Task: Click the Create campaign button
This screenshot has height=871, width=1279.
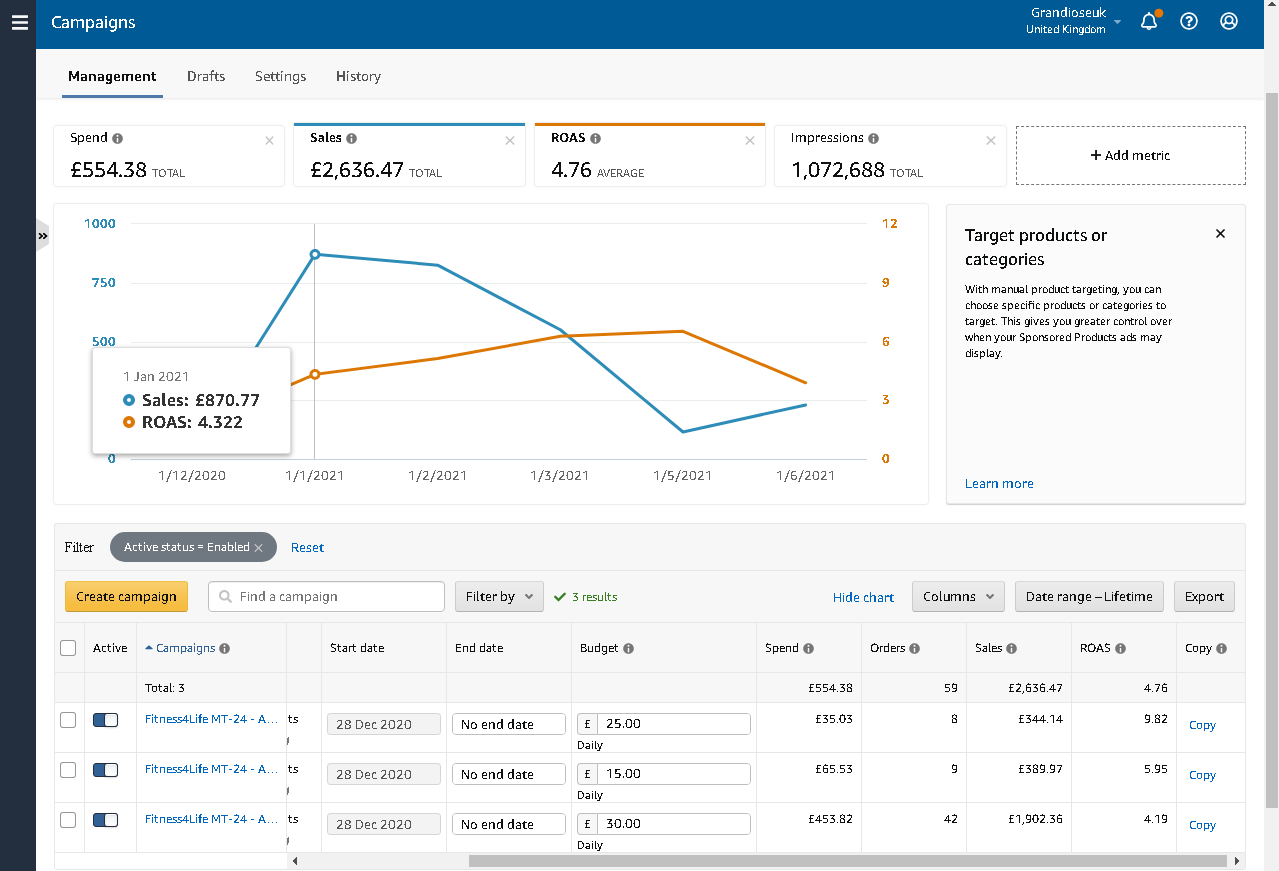Action: click(x=126, y=597)
